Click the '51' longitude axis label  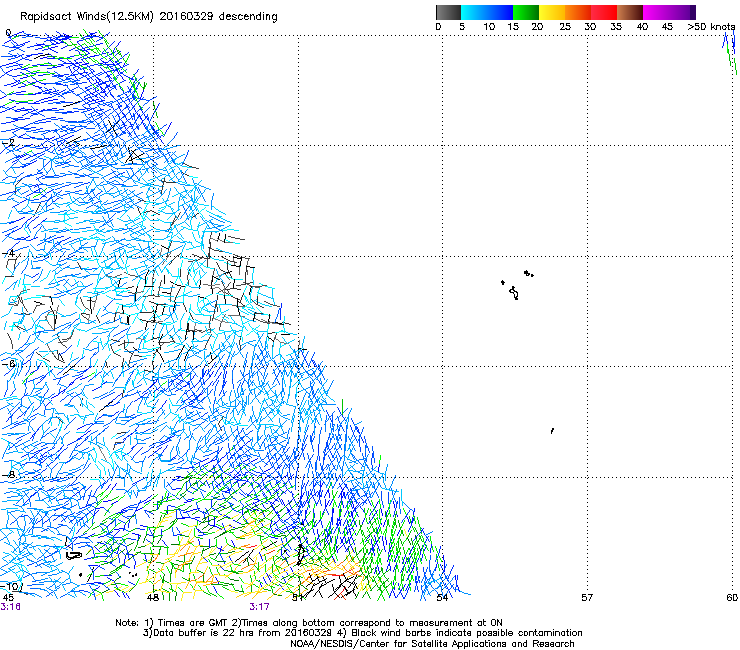297,598
